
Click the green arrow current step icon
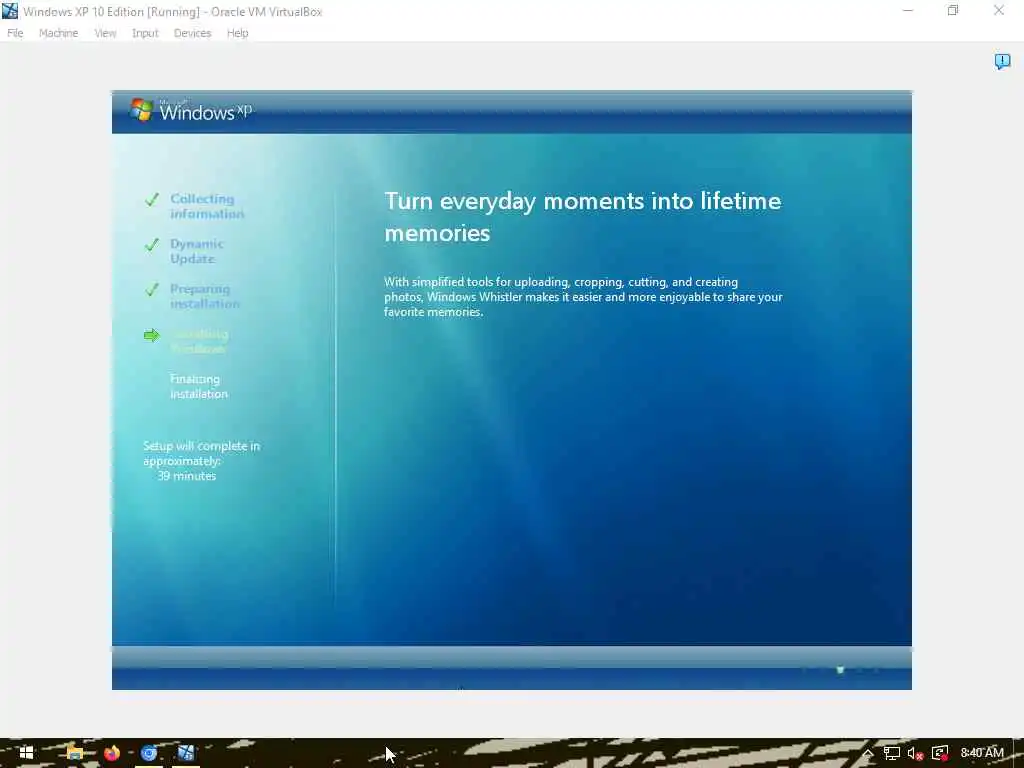(152, 335)
